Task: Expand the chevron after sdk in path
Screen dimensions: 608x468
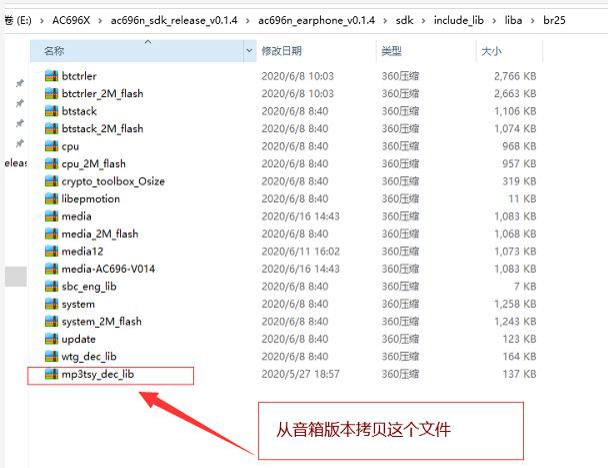Action: 423,21
